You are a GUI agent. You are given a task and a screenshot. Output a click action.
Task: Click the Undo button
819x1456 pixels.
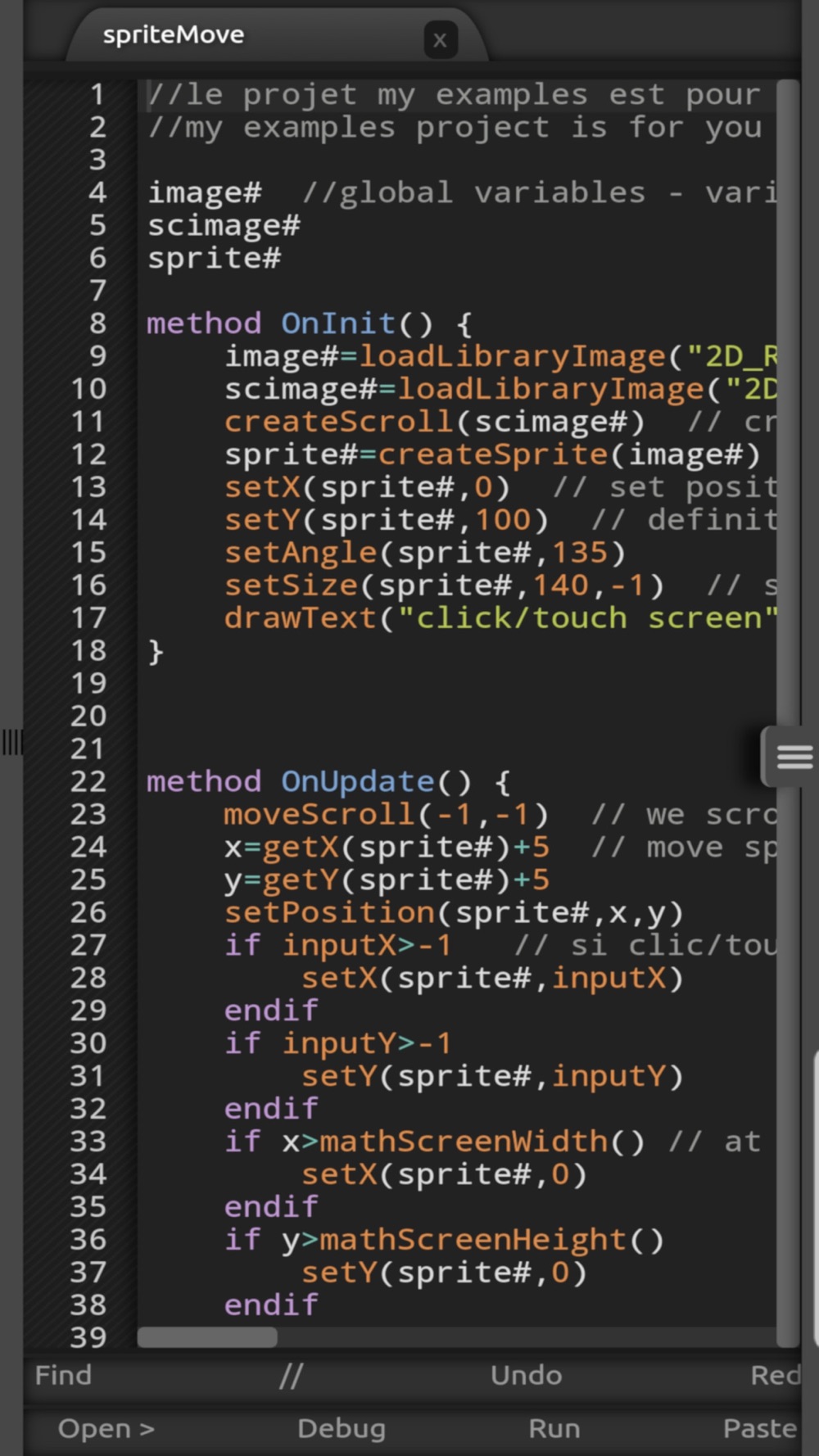coord(526,1376)
